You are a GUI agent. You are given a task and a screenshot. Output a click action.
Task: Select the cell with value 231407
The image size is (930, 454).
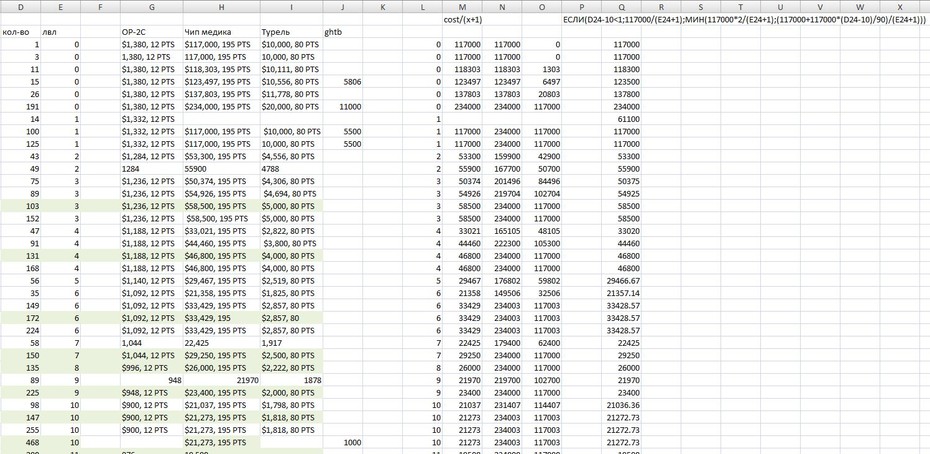502,405
